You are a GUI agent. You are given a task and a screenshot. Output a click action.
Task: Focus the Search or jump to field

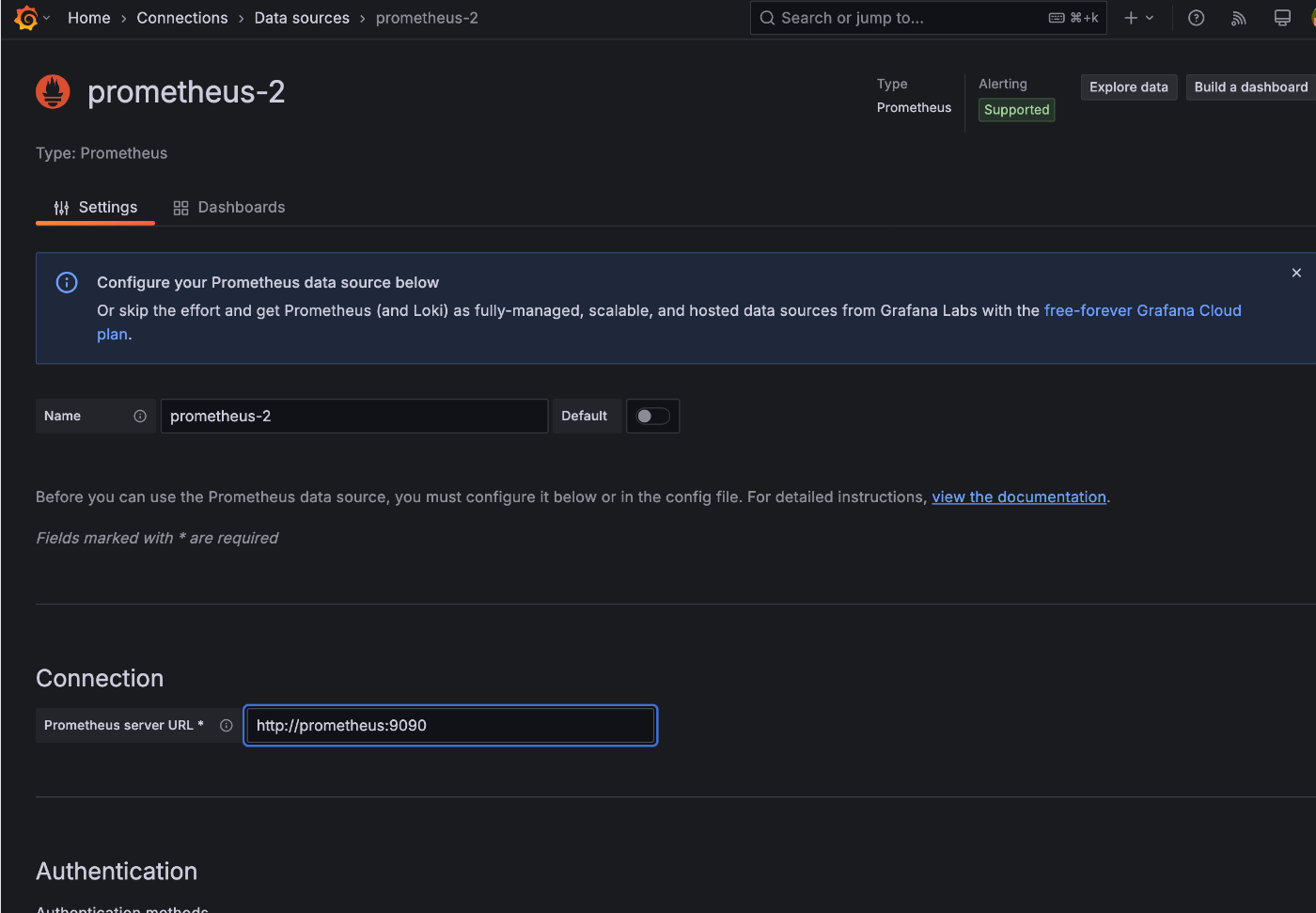902,18
